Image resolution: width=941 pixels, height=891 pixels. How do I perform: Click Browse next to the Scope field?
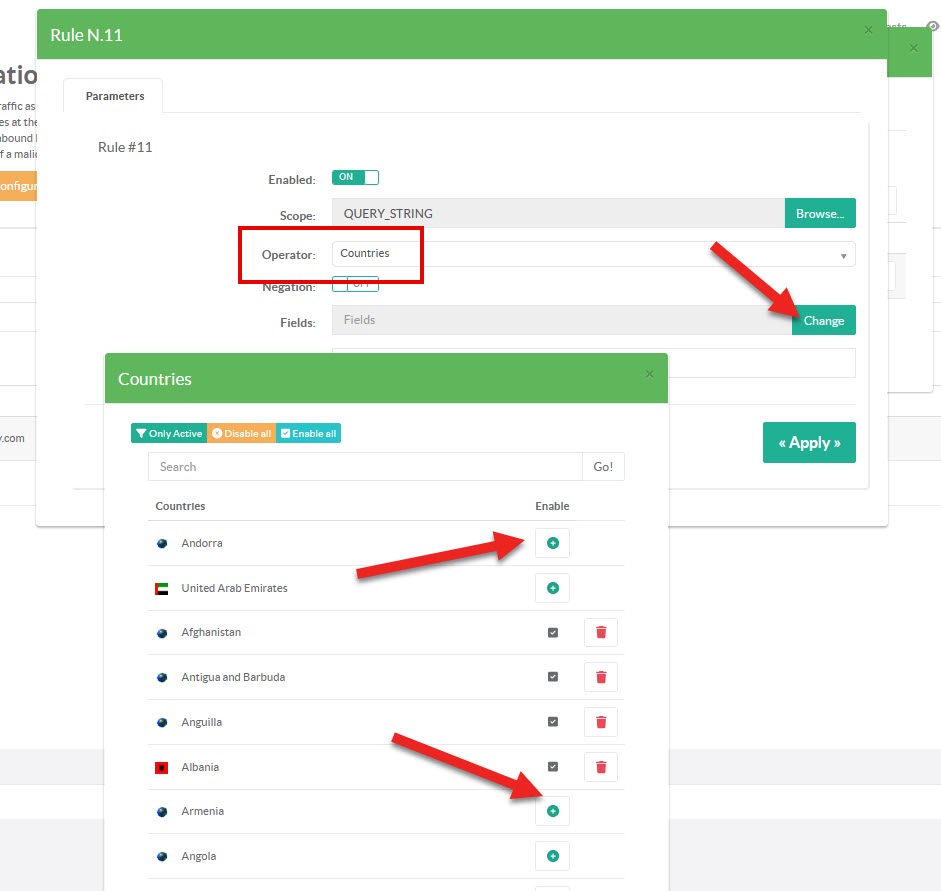(x=819, y=213)
